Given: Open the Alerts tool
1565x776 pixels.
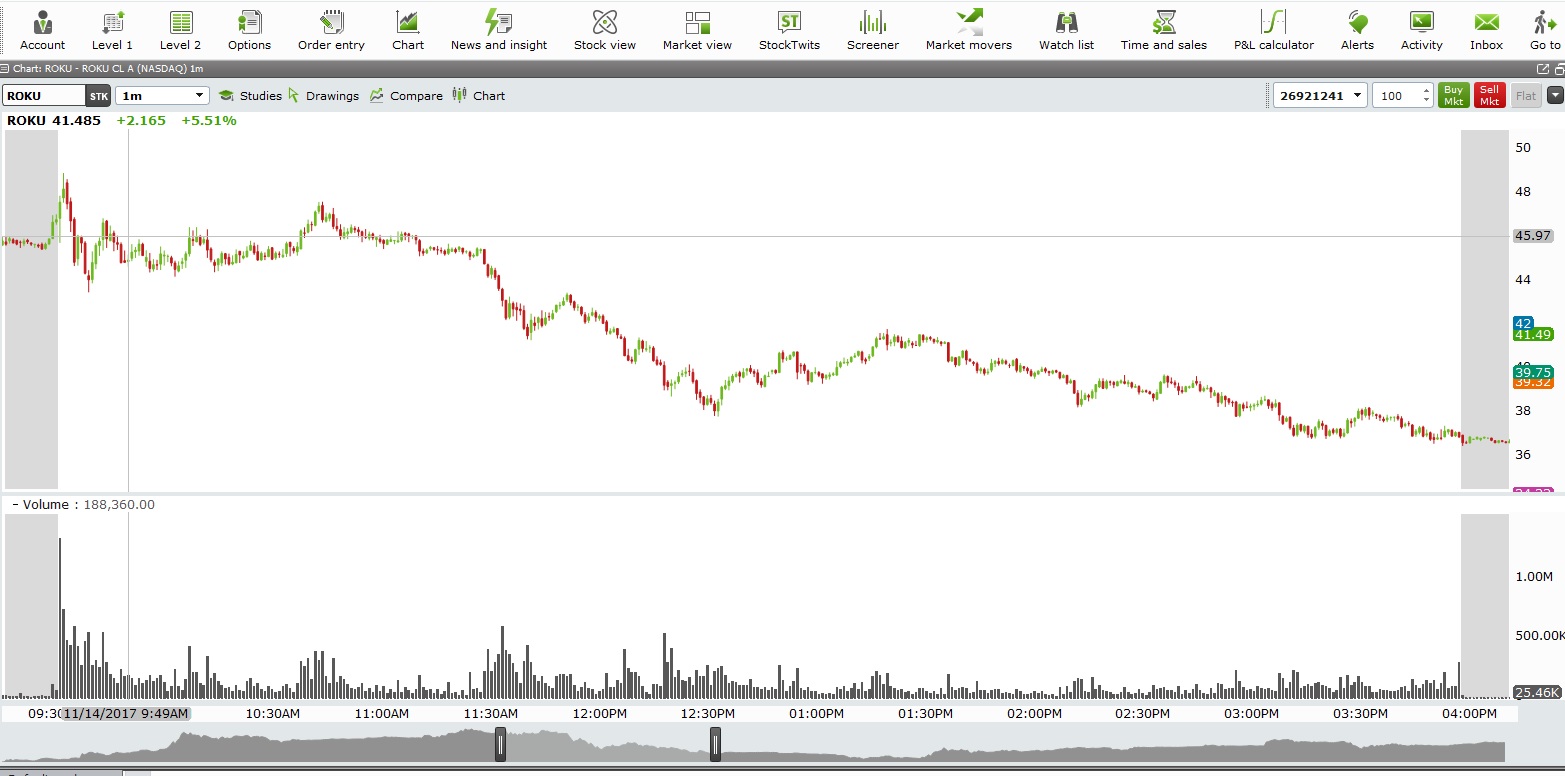Looking at the screenshot, I should [1357, 30].
